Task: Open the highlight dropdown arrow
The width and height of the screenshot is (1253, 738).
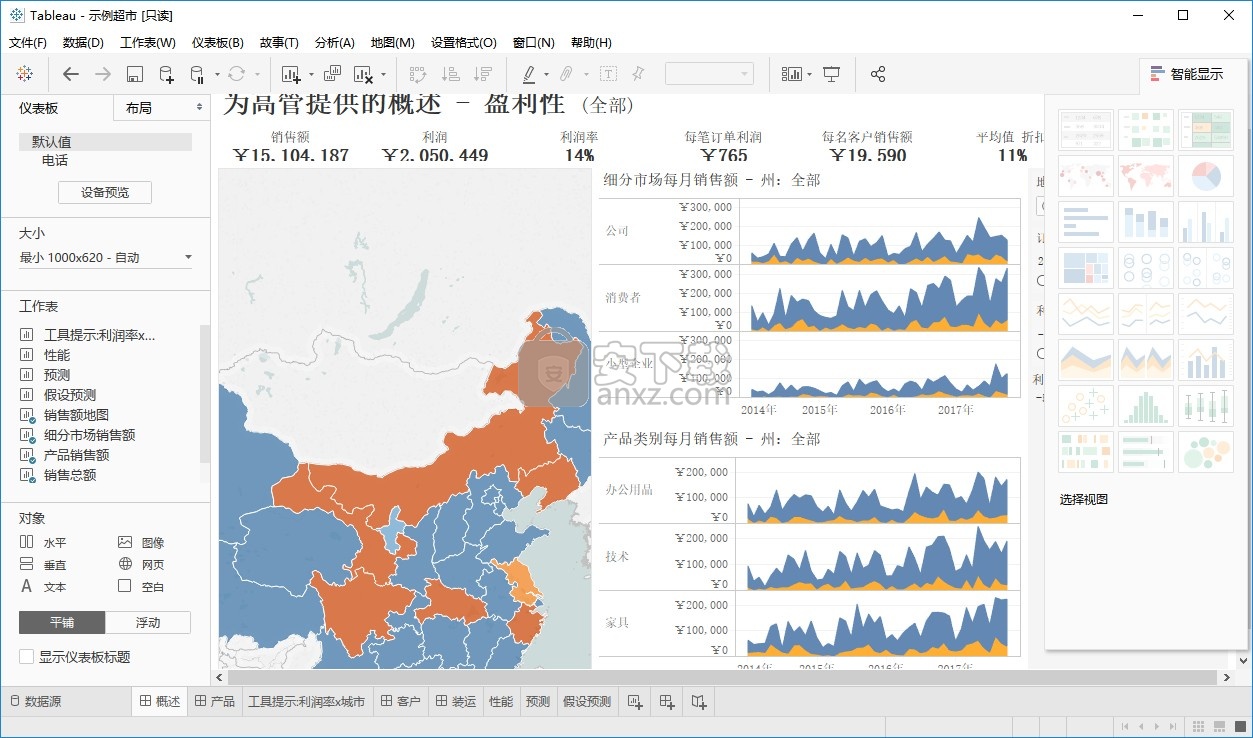Action: click(546, 74)
